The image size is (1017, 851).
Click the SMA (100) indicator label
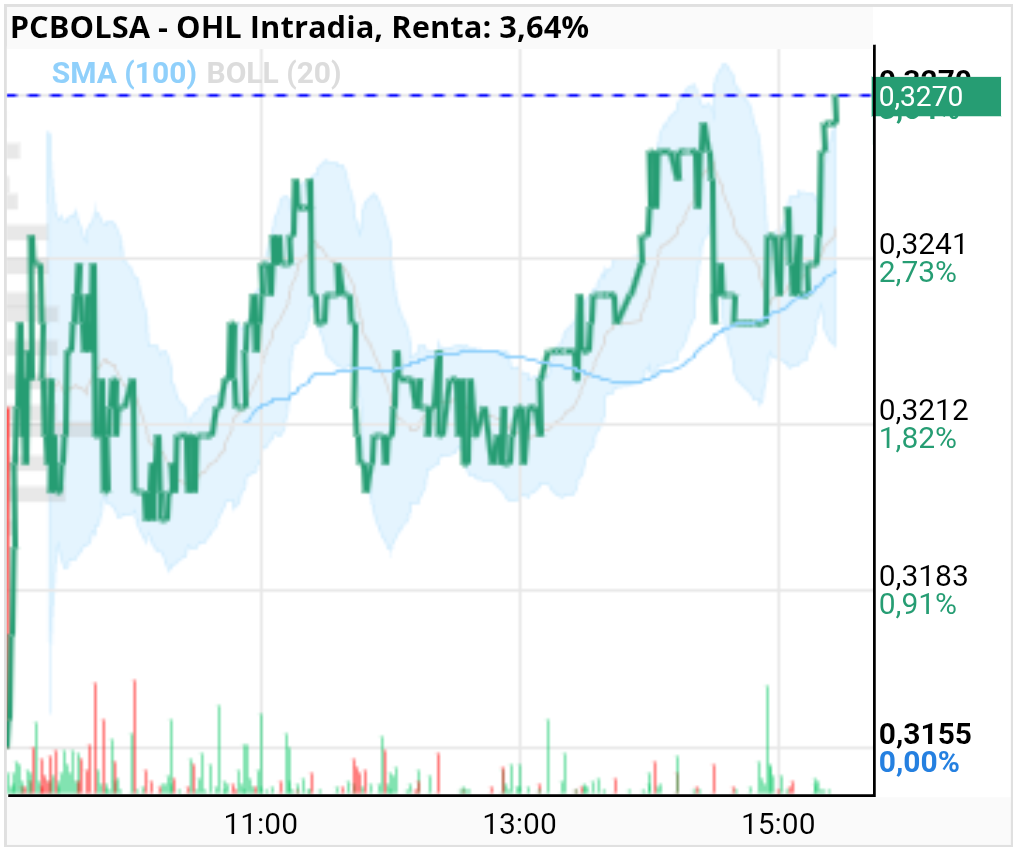(124, 73)
